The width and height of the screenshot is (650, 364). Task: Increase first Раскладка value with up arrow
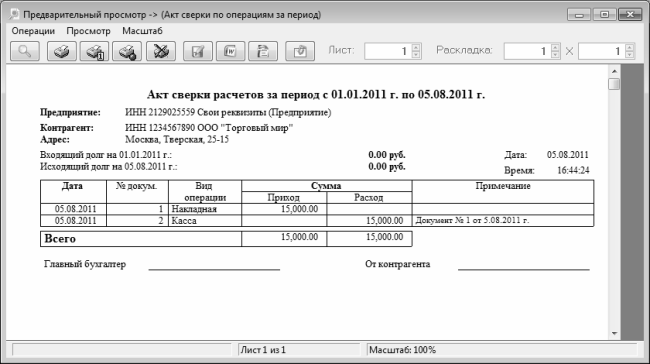(x=555, y=47)
